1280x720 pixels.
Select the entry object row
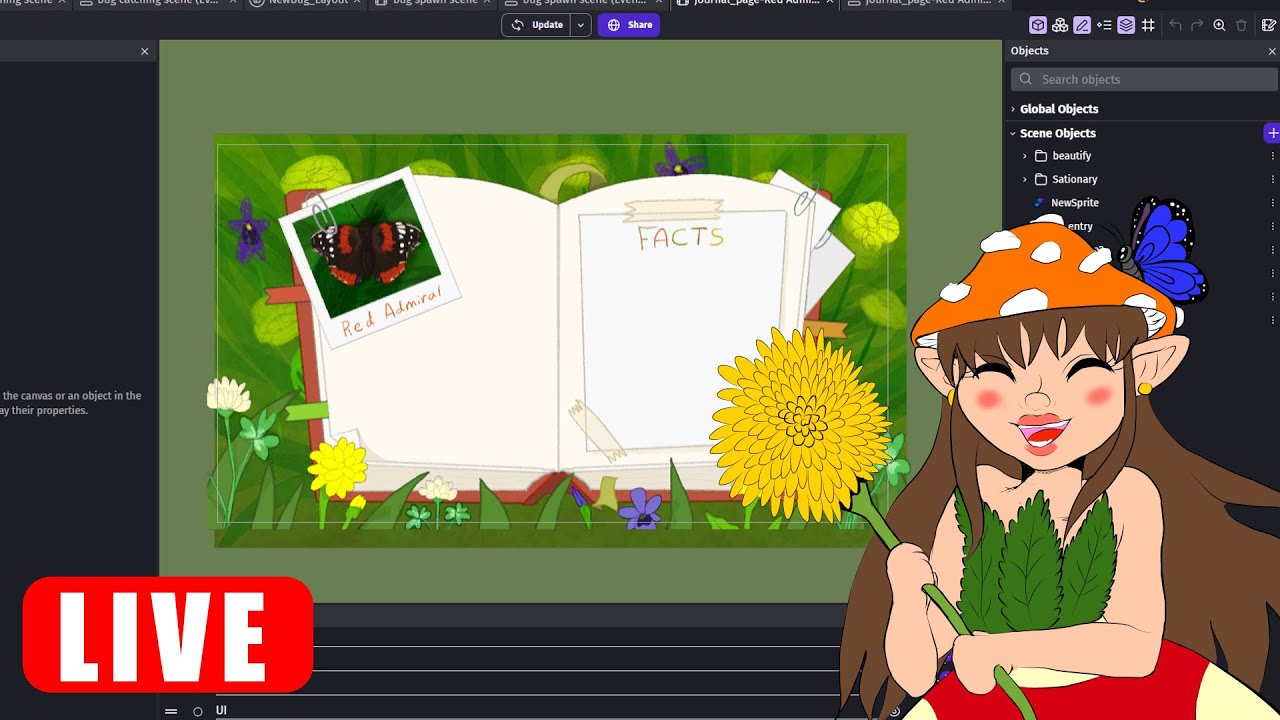(1080, 226)
